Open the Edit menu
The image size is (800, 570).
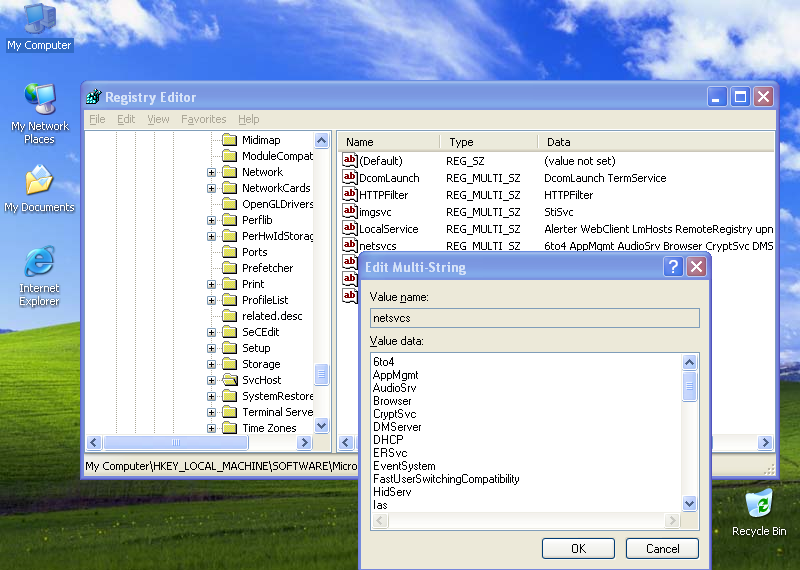pyautogui.click(x=126, y=119)
